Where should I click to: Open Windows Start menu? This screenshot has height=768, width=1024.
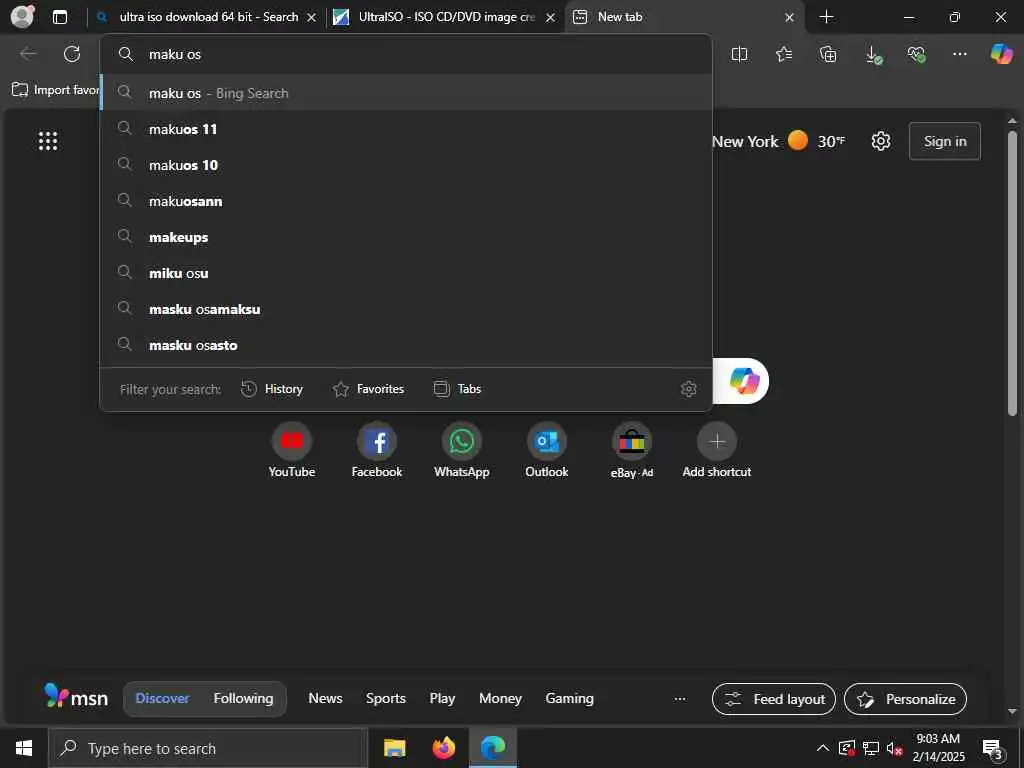24,748
